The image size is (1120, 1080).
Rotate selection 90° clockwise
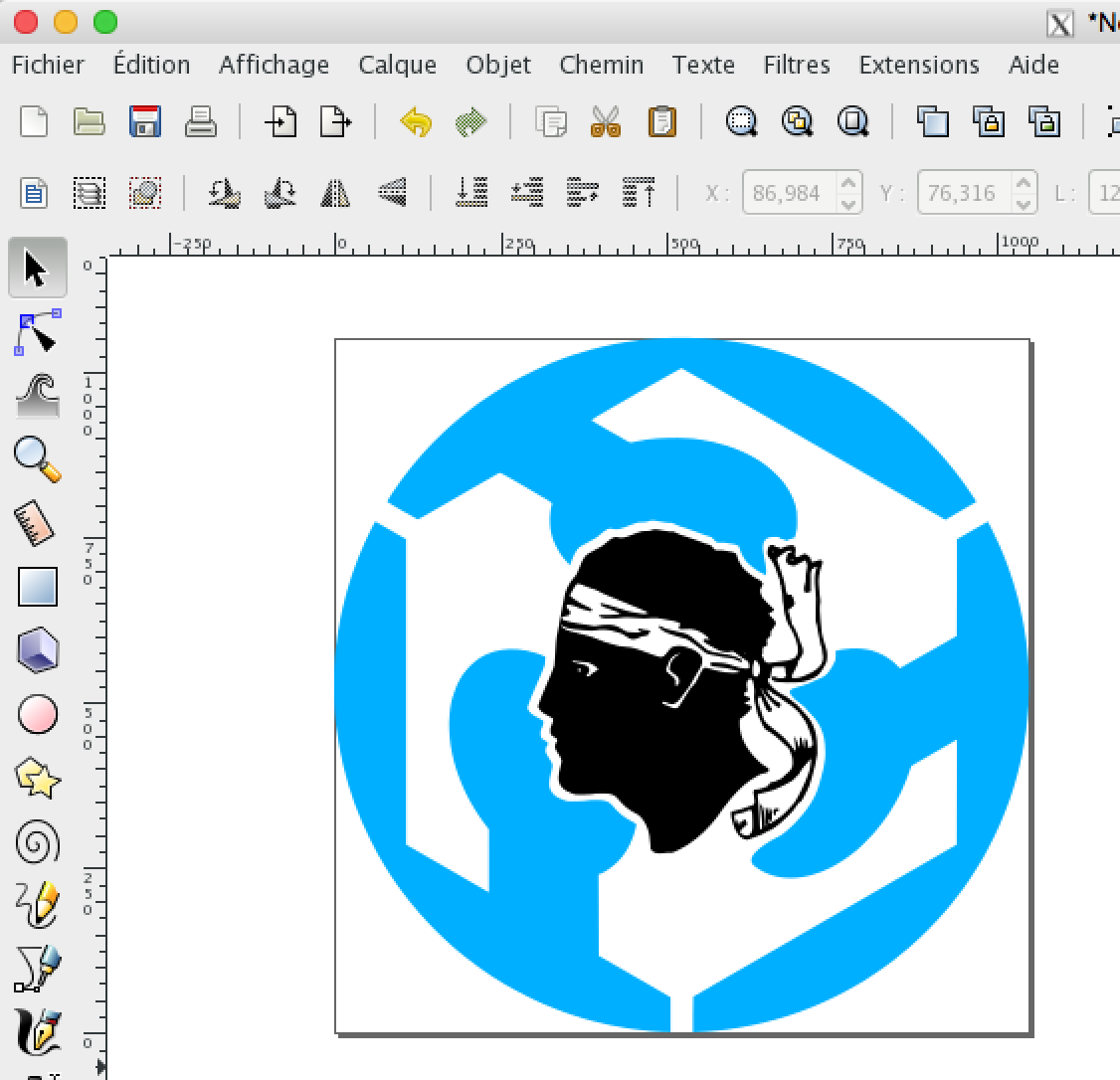click(280, 193)
